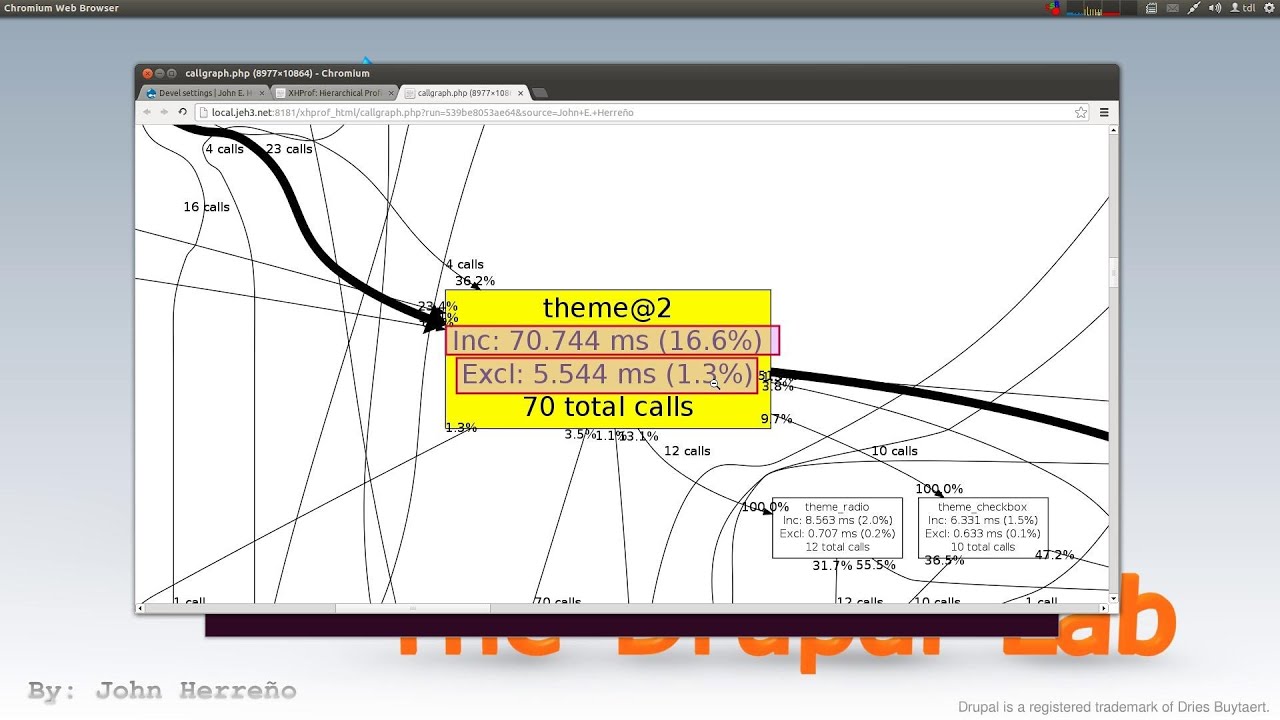Click the Chromium window title bar text
Screen dimensions: 1280x720
277,73
